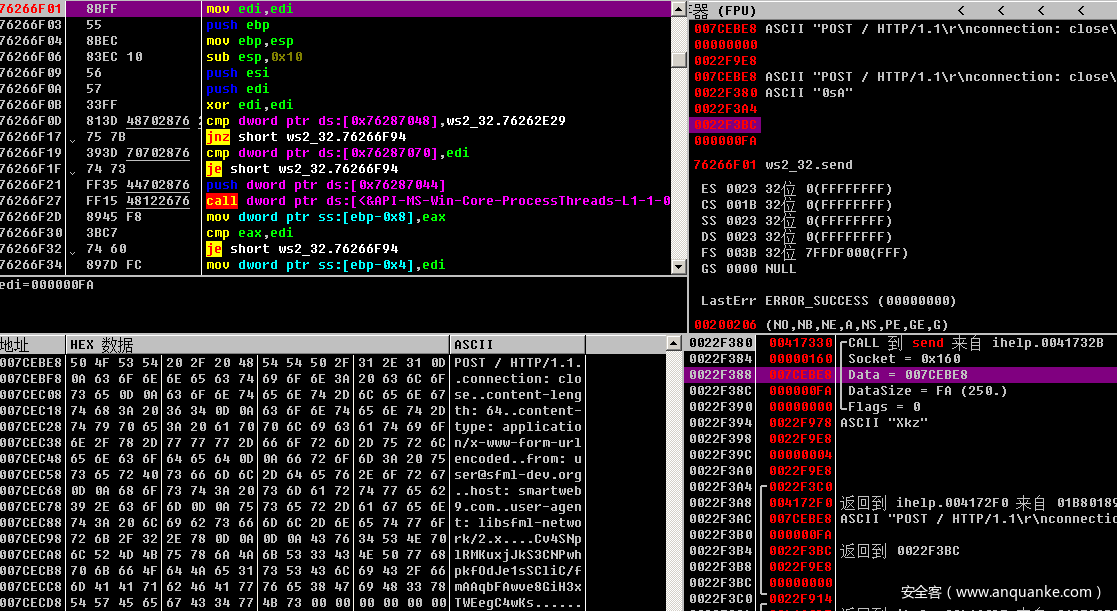Screen dimensions: 1117x611
Task: Click the highlighted 0022F3BC register value
Action: click(725, 125)
